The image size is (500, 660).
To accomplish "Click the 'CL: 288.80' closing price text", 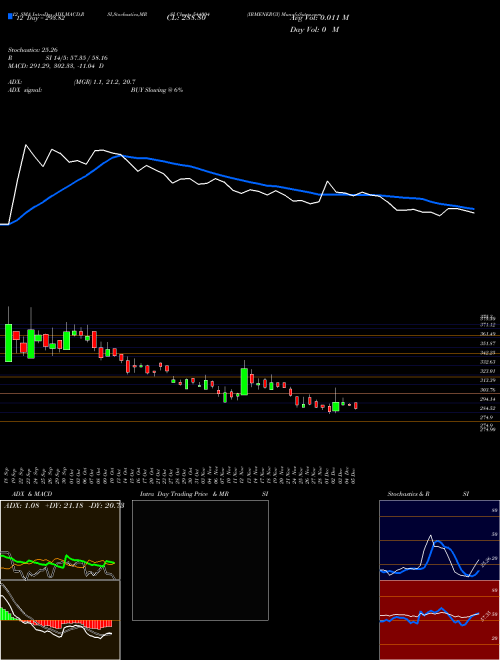I will pyautogui.click(x=186, y=19).
